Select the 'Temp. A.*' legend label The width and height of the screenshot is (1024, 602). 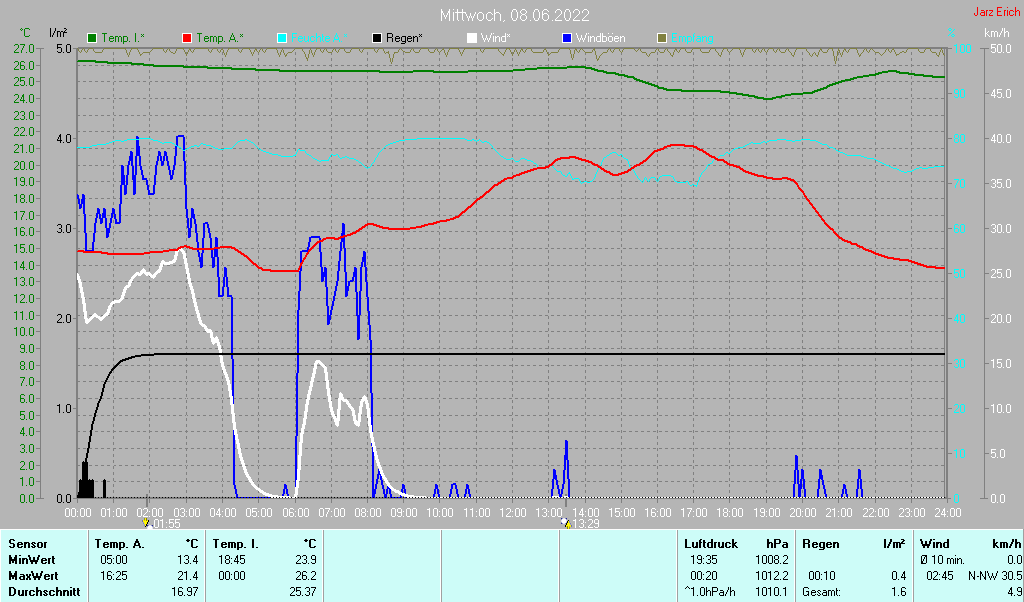click(x=220, y=39)
